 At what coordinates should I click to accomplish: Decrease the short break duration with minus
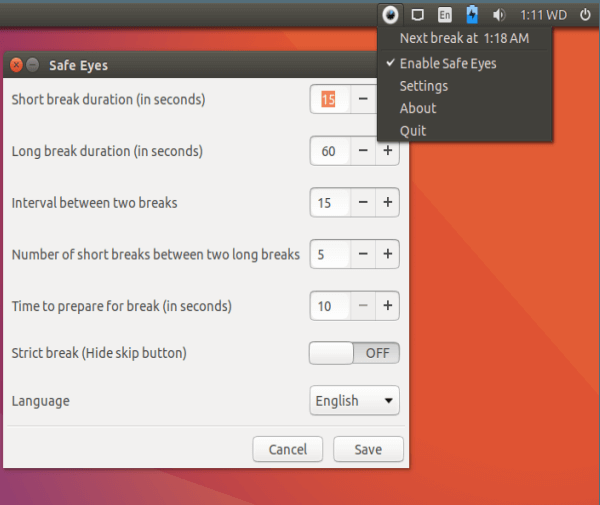coord(363,99)
